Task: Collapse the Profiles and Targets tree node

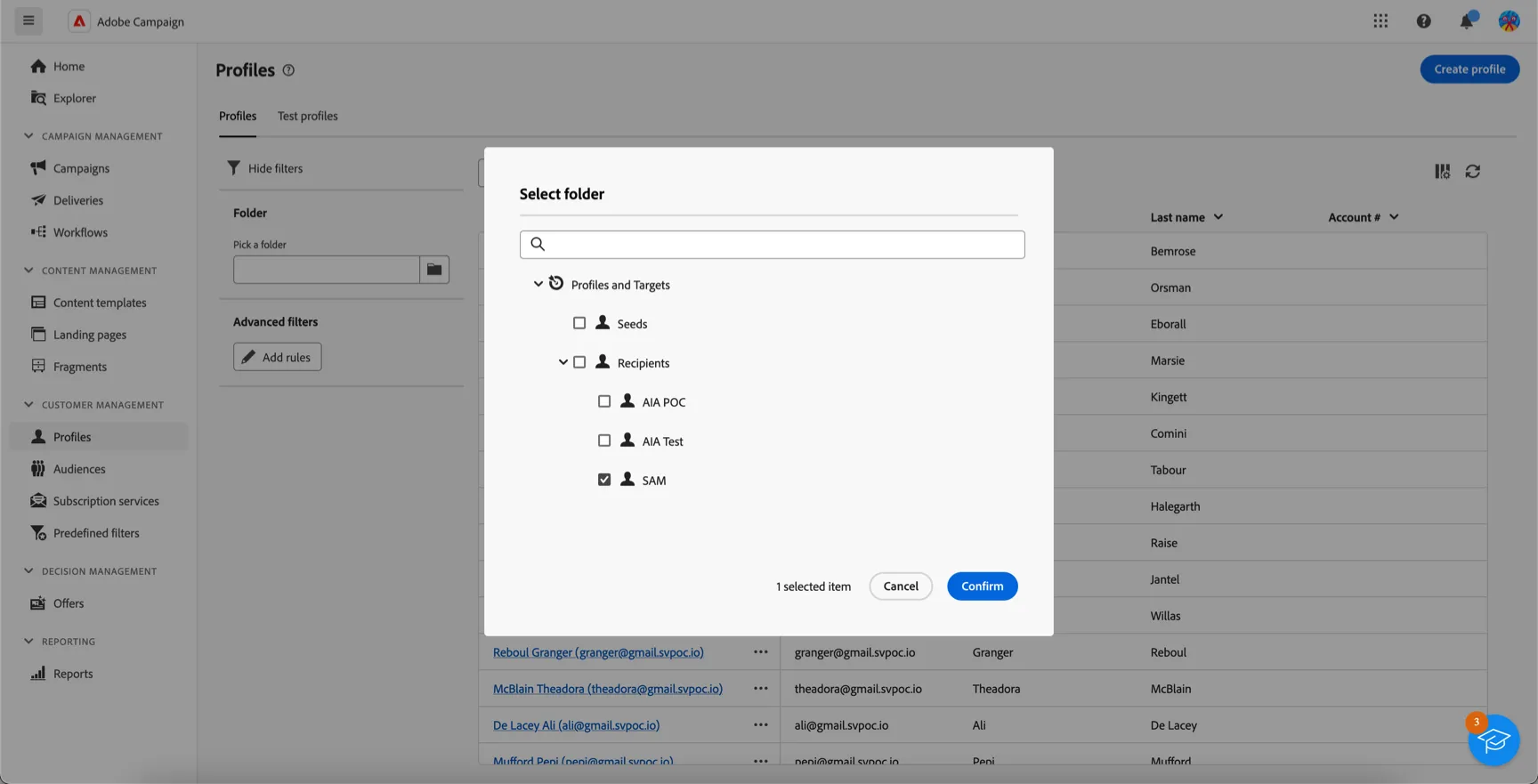Action: click(538, 284)
